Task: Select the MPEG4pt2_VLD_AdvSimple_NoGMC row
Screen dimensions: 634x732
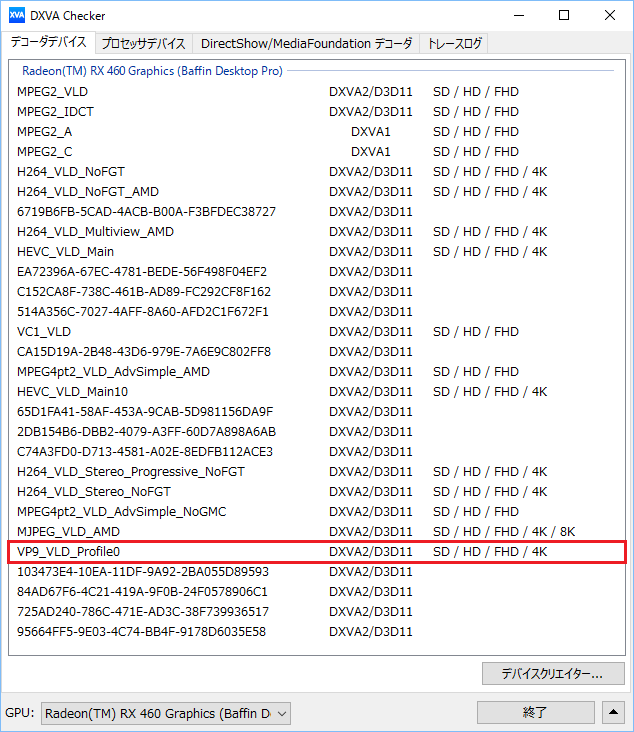Action: click(317, 512)
